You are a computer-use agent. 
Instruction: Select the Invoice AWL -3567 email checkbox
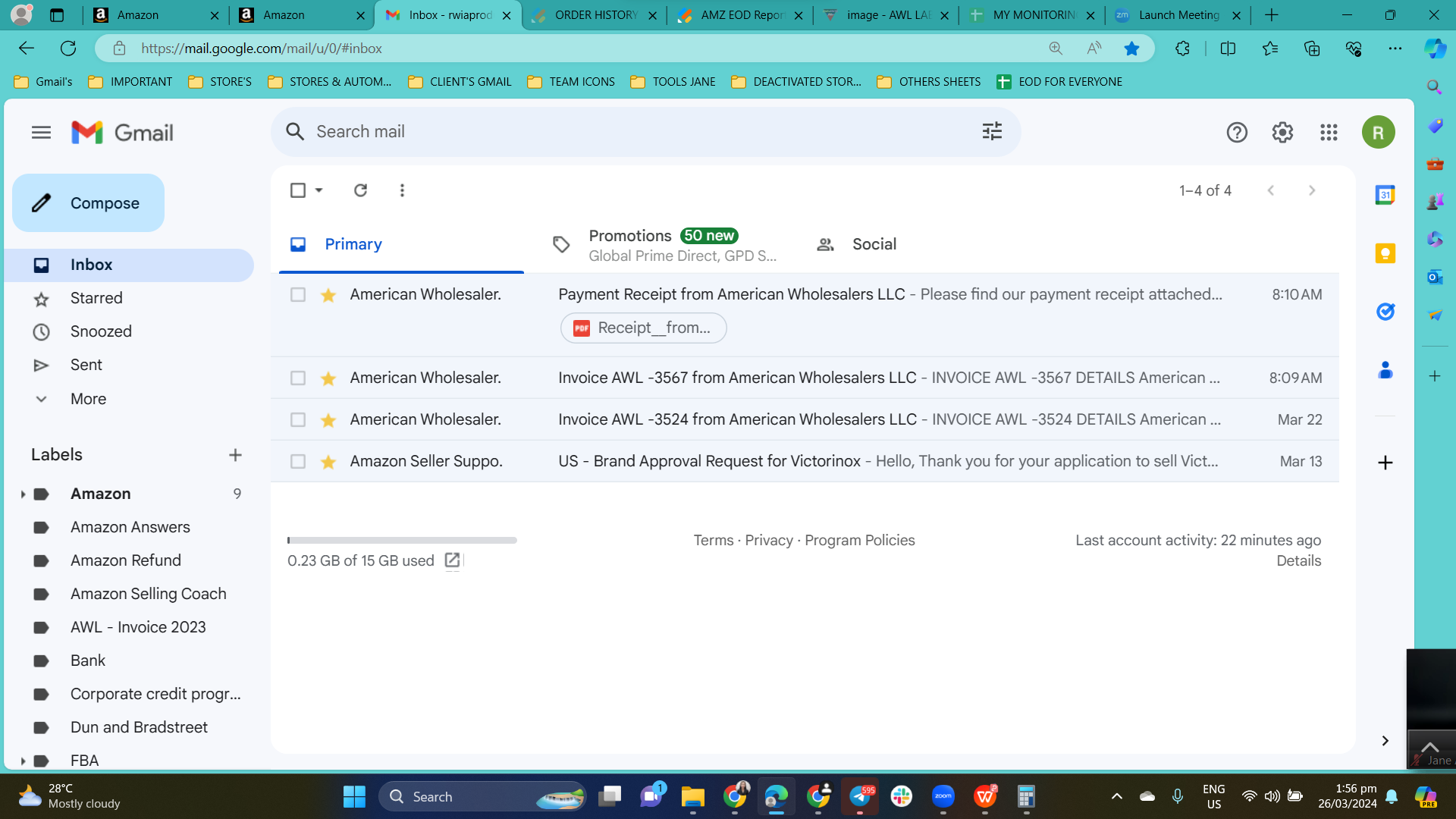[x=298, y=378]
